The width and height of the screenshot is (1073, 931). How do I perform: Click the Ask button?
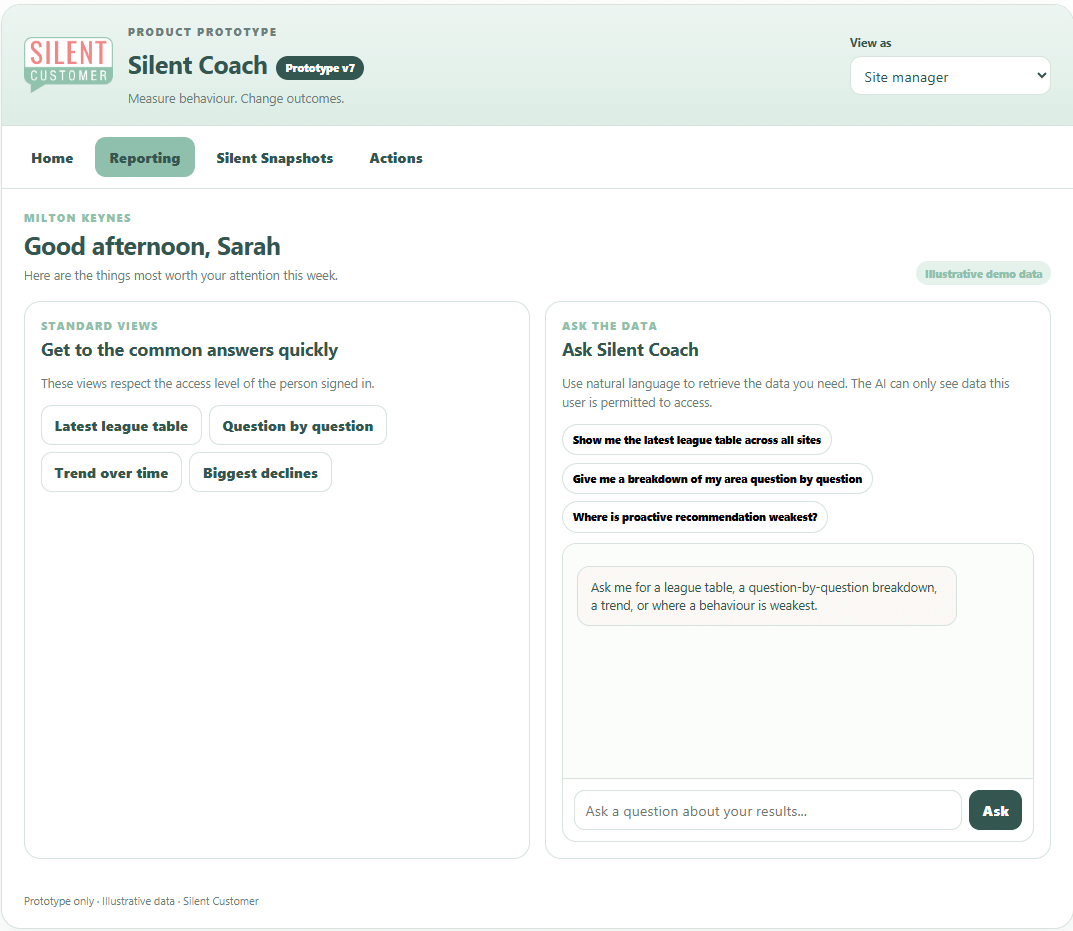pyautogui.click(x=995, y=811)
